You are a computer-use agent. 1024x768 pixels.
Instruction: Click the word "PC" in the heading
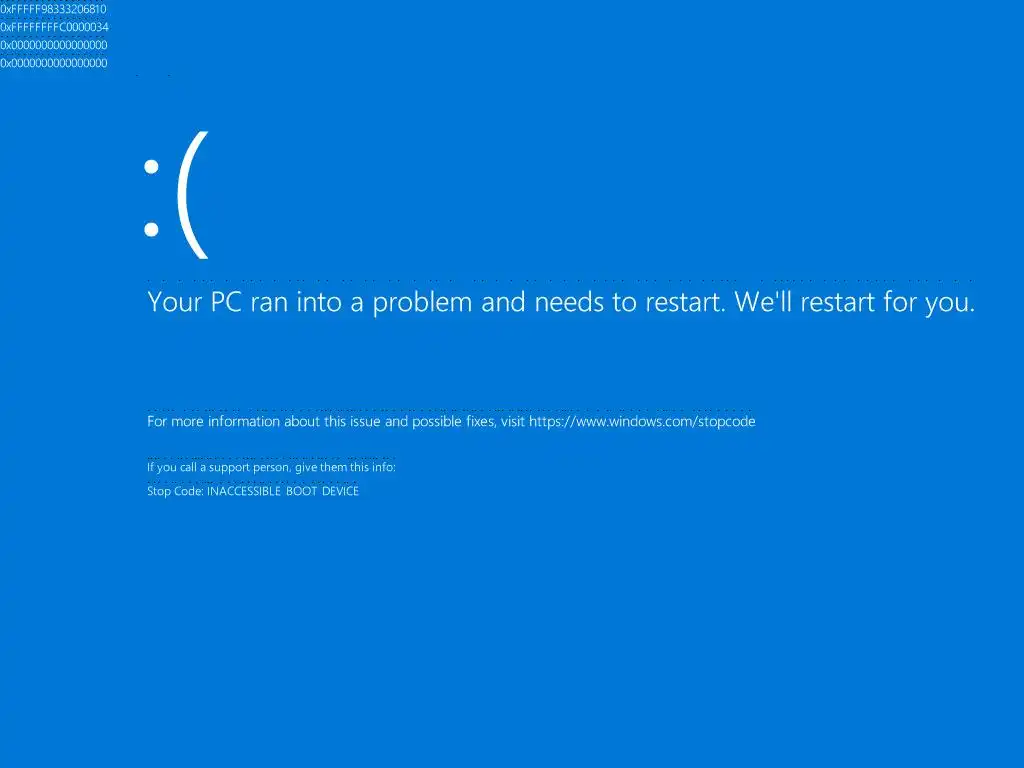tap(226, 302)
